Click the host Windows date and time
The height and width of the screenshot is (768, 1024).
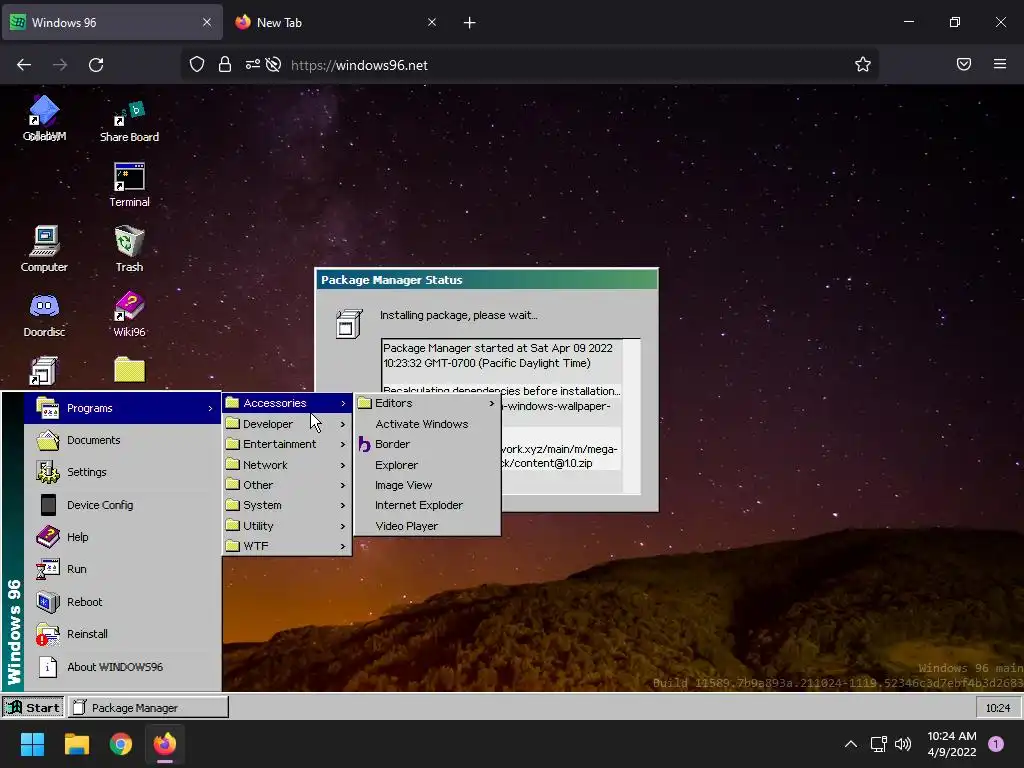point(952,744)
